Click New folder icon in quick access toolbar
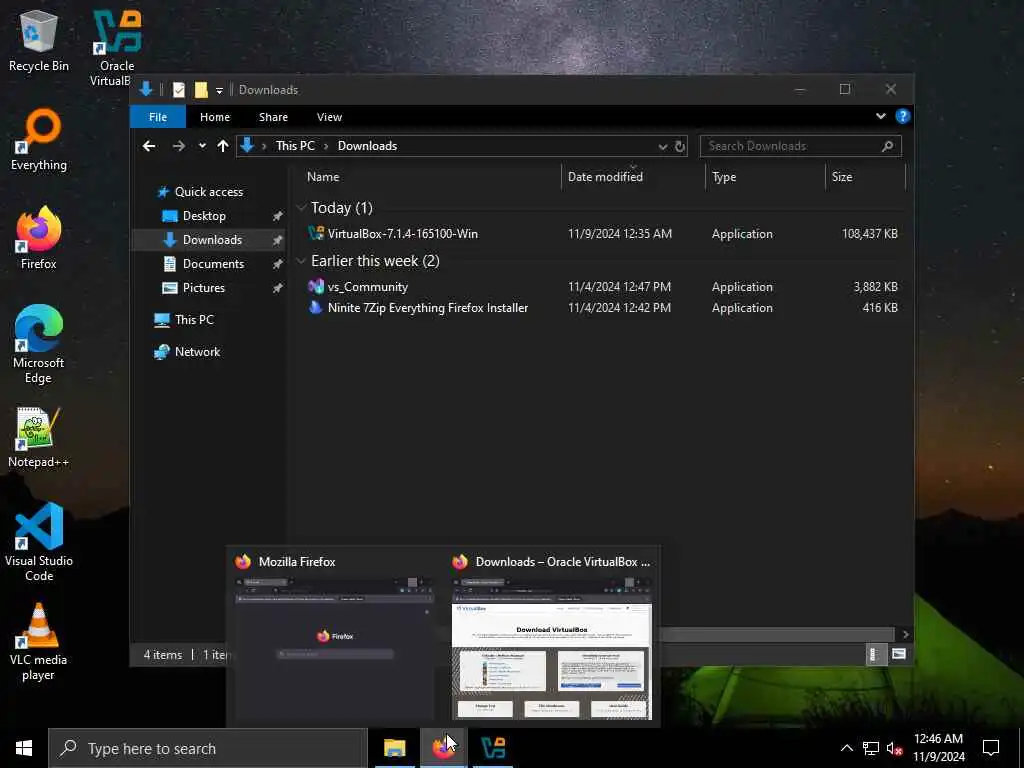The height and width of the screenshot is (768, 1024). coord(201,89)
